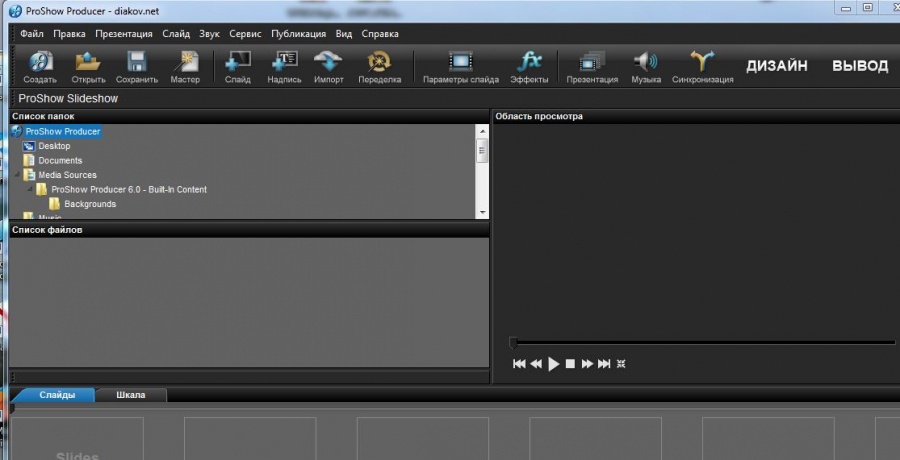
Task: Collapse the Media Sources tree node arrow
Action: [16, 175]
